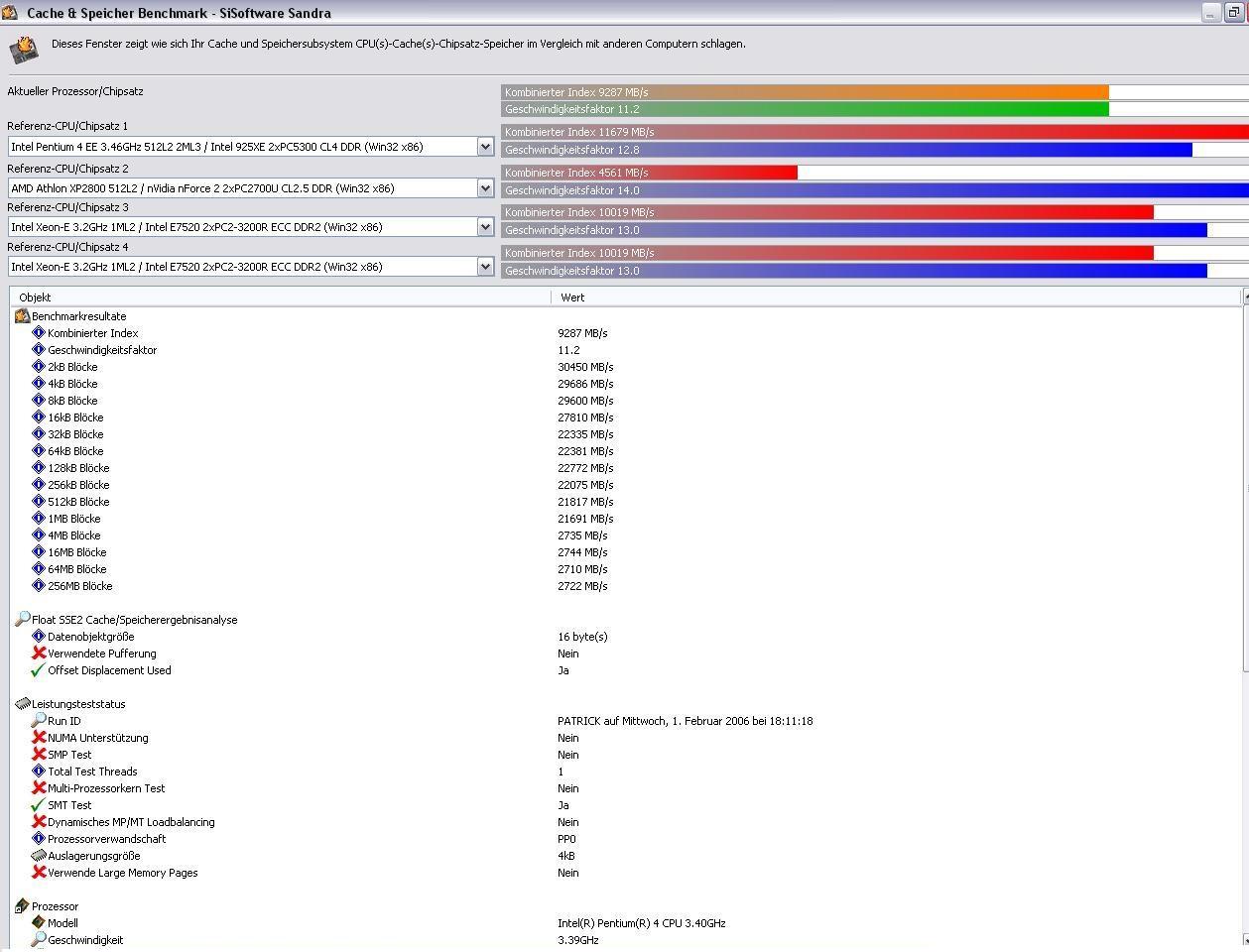Select the Prozessorverwandschaft row

pos(626,839)
